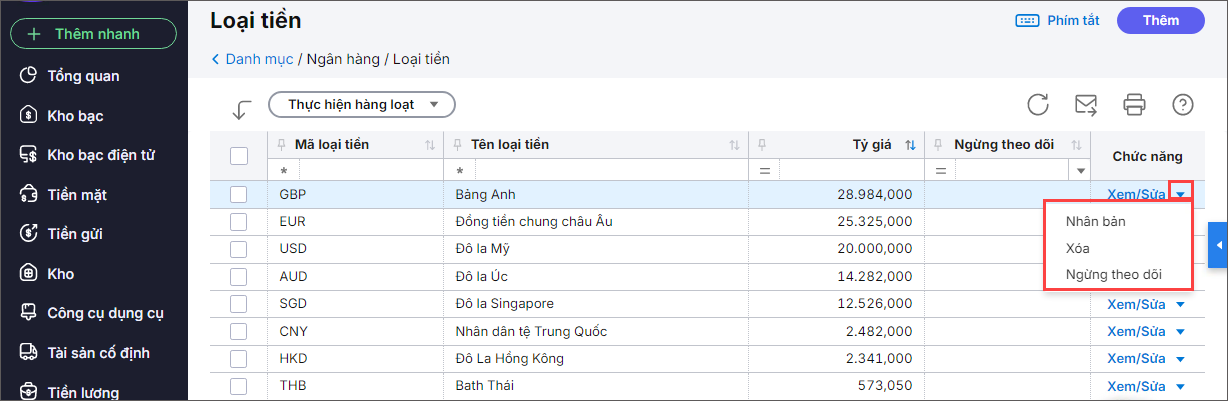1228x401 pixels.
Task: Click the Mã loại tiền filter field
Action: pyautogui.click(x=360, y=171)
